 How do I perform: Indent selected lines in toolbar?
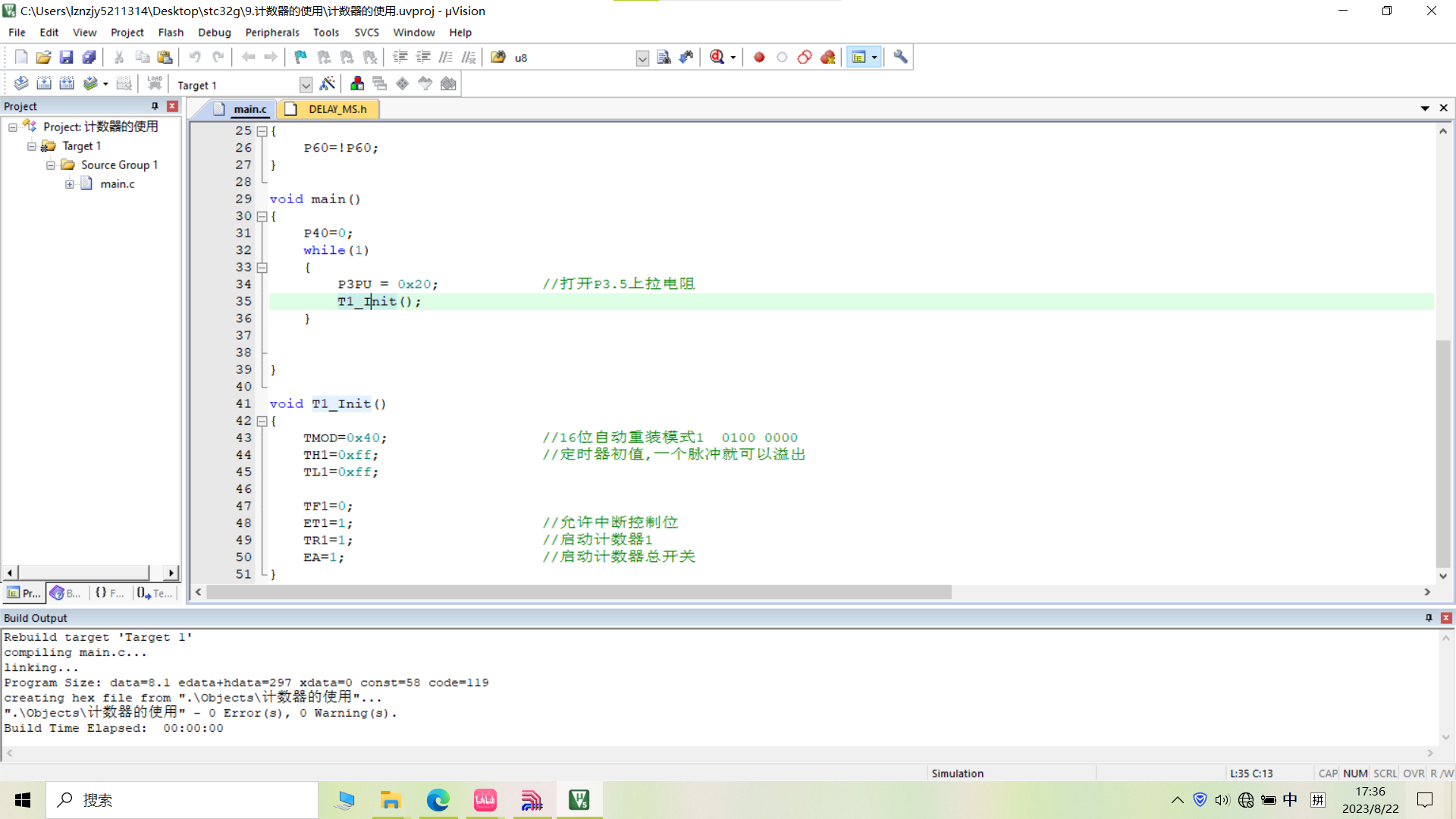(400, 57)
